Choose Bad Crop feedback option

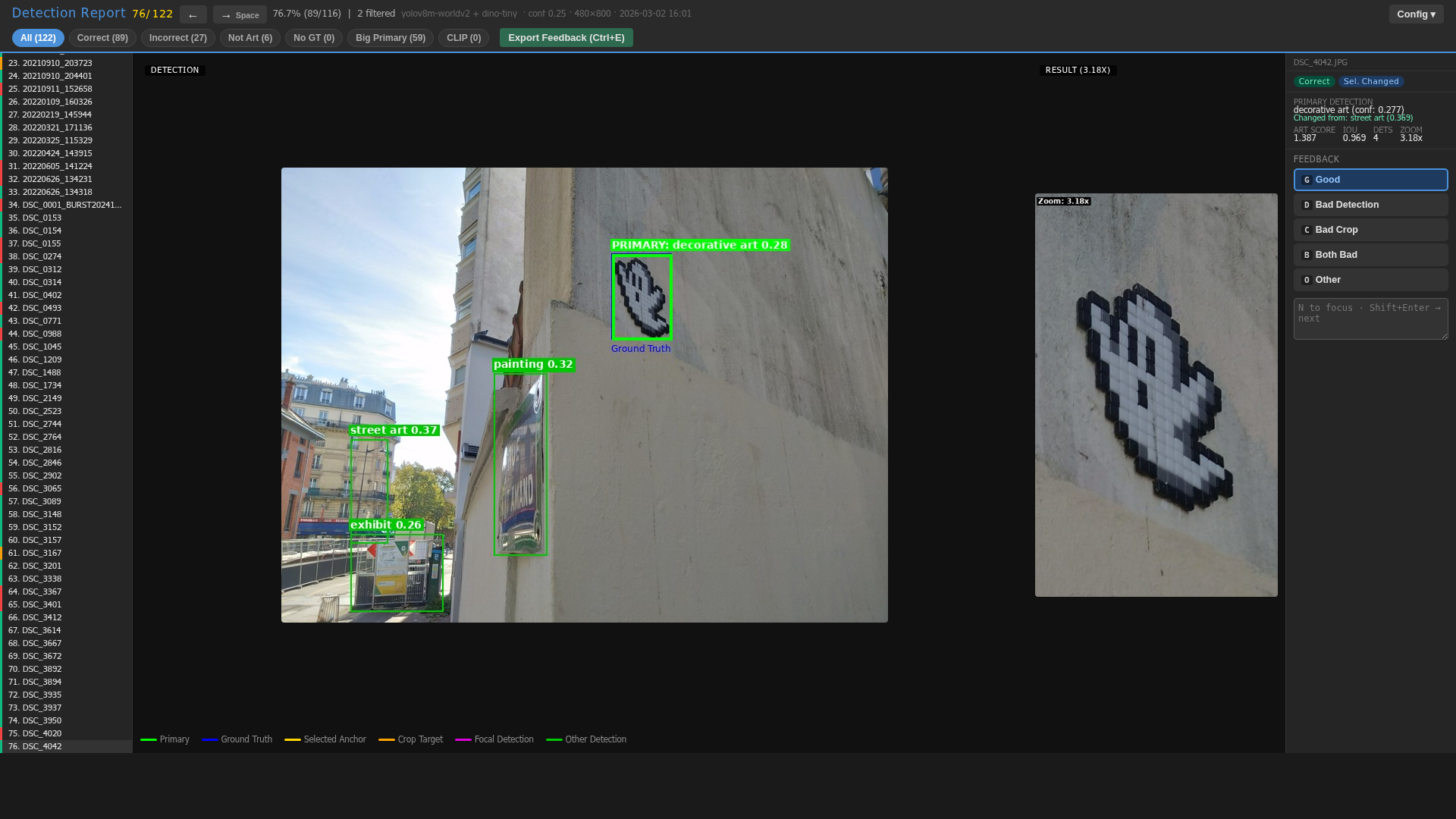(x=1370, y=230)
